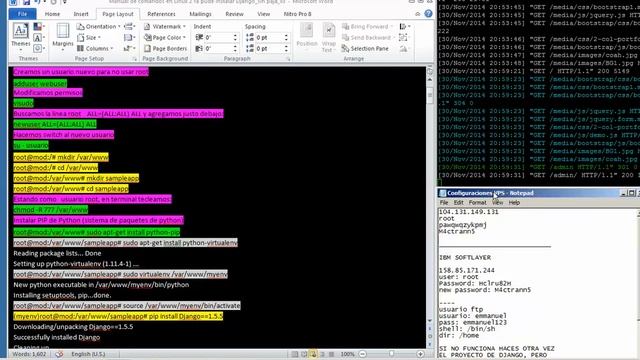Click Page Borders button
Screen dimensions: 640x360
coord(165,49)
